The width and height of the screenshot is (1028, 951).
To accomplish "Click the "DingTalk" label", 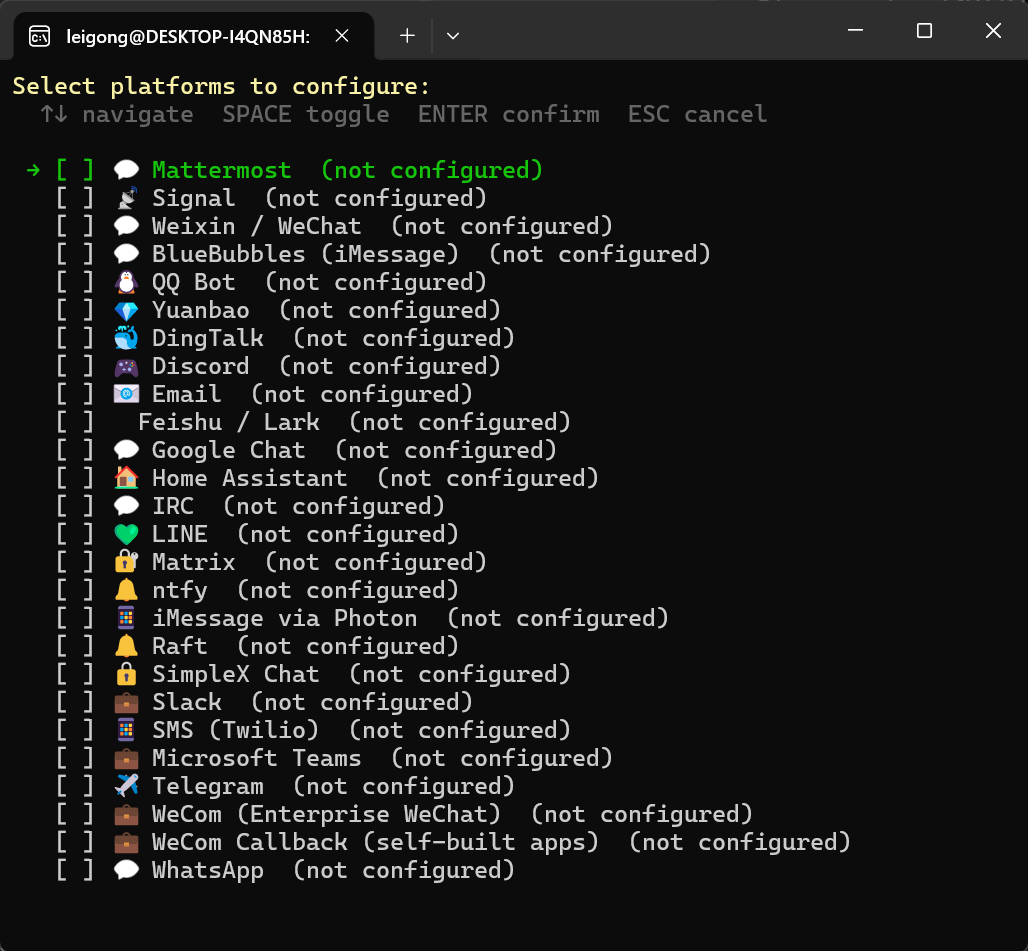I will [208, 338].
